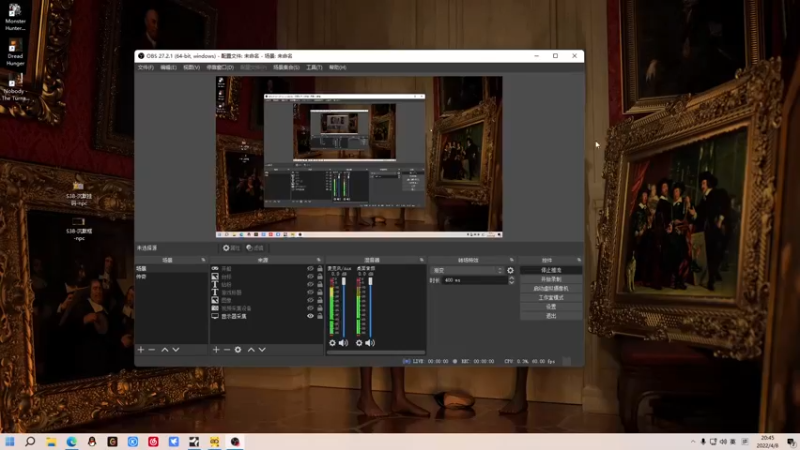Click the 400 ms duration field
This screenshot has width=800, height=450.
(x=474, y=280)
